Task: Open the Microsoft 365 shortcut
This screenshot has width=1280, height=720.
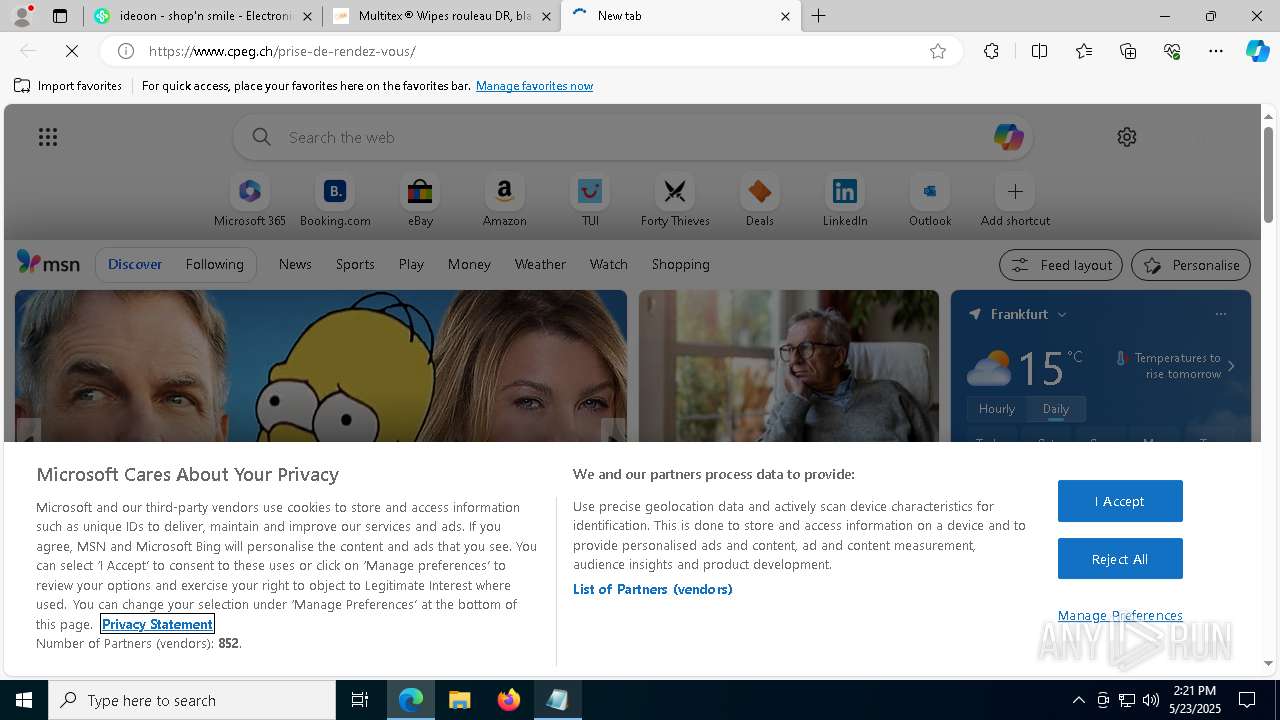Action: tap(250, 201)
